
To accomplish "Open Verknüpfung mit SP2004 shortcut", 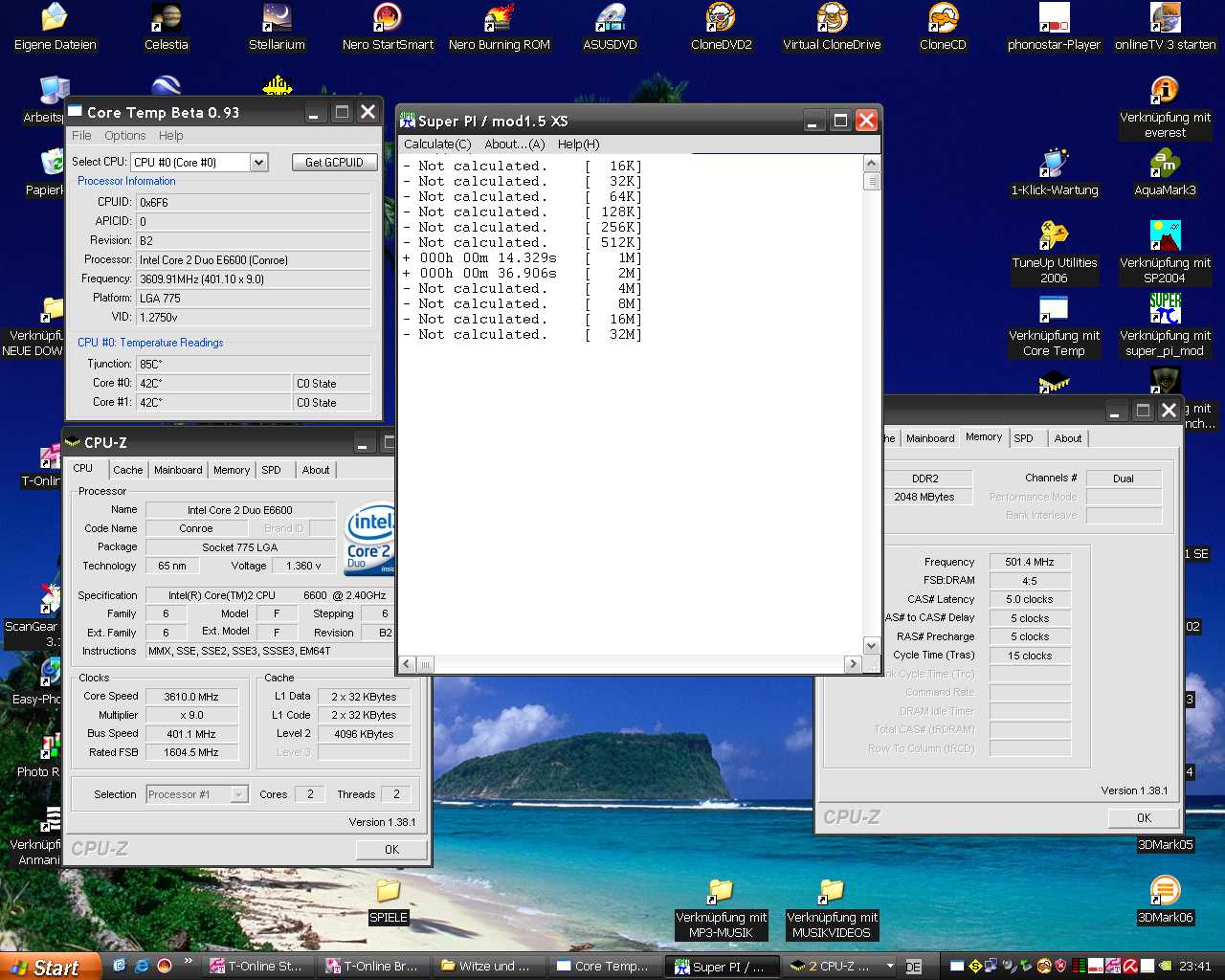I will (1165, 253).
